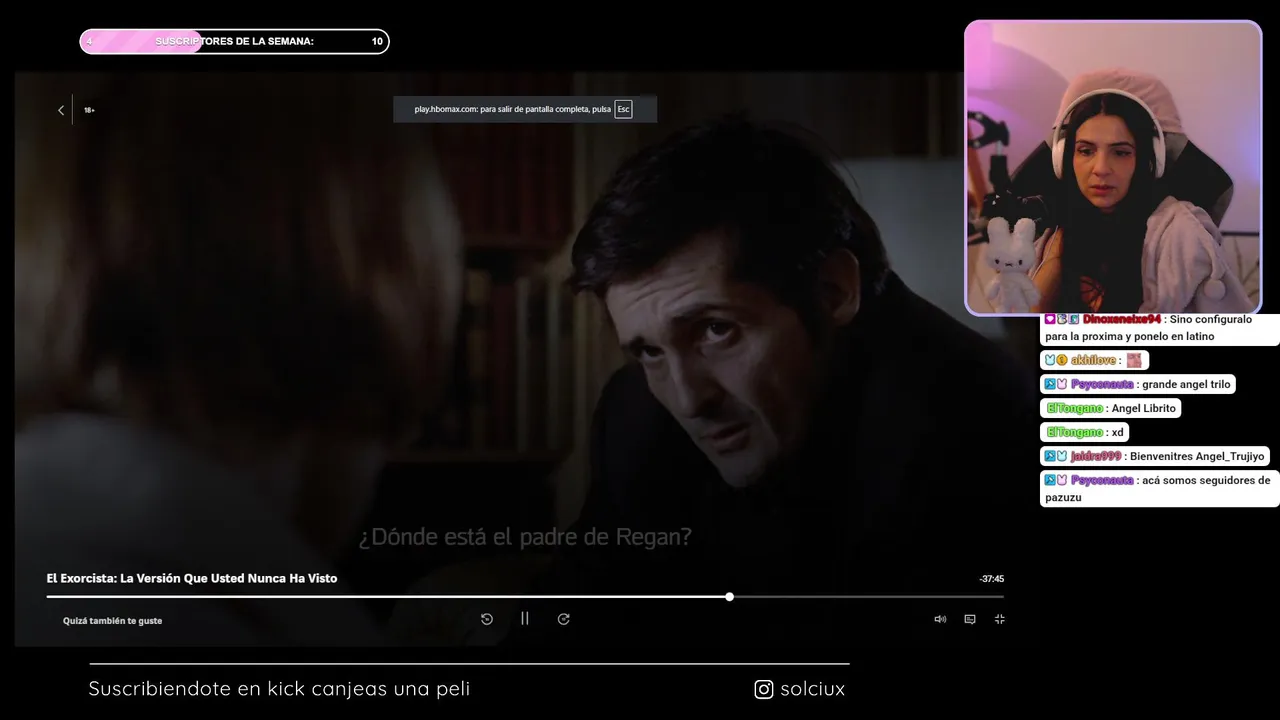Click ElTongano's 'xd' chat message
Screen dimensions: 1280x720
1085,432
